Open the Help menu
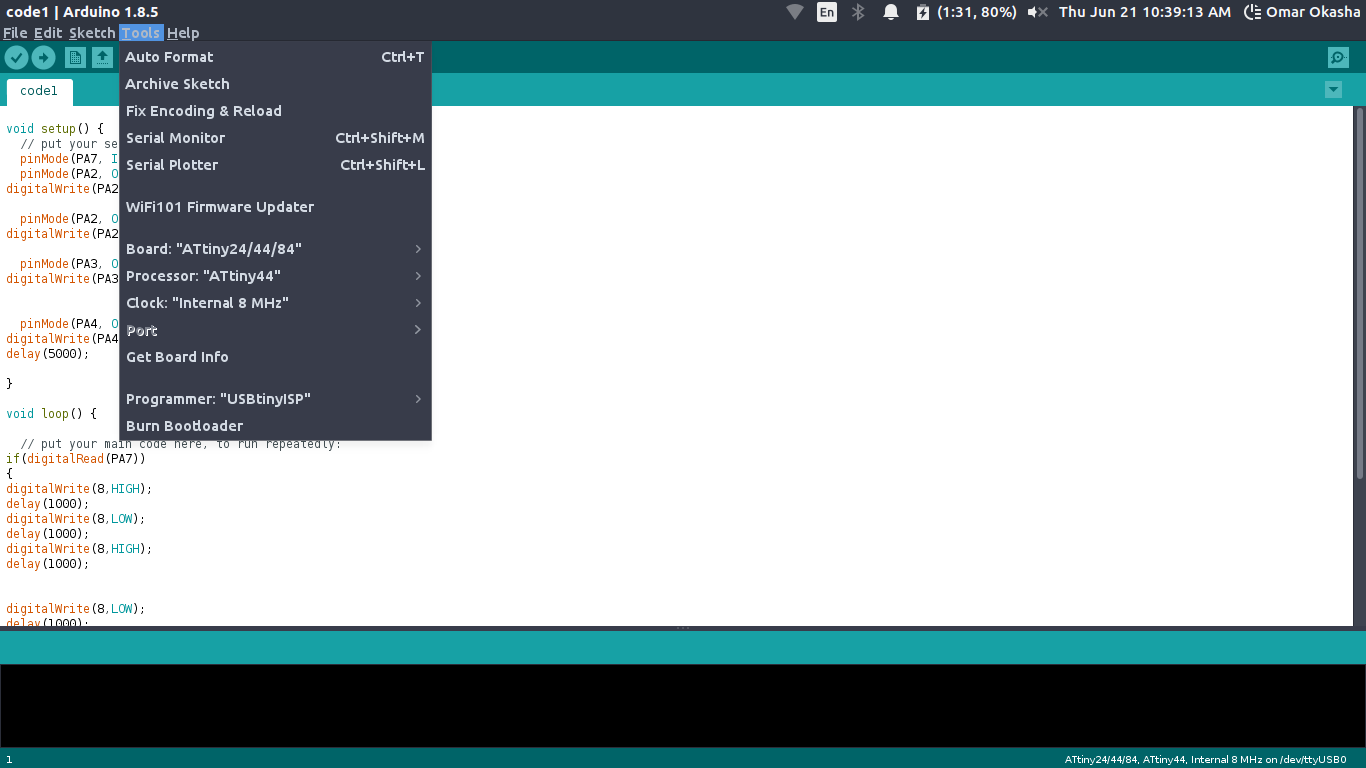The height and width of the screenshot is (768, 1366). [x=183, y=33]
